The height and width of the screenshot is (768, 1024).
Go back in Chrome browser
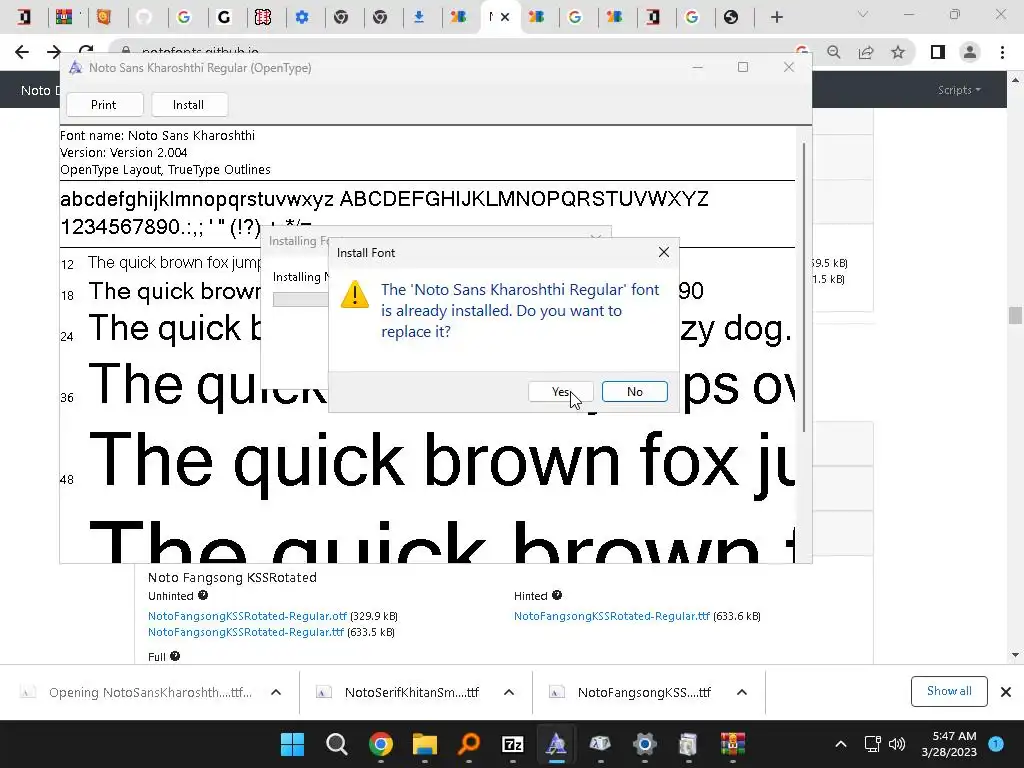pyautogui.click(x=22, y=52)
